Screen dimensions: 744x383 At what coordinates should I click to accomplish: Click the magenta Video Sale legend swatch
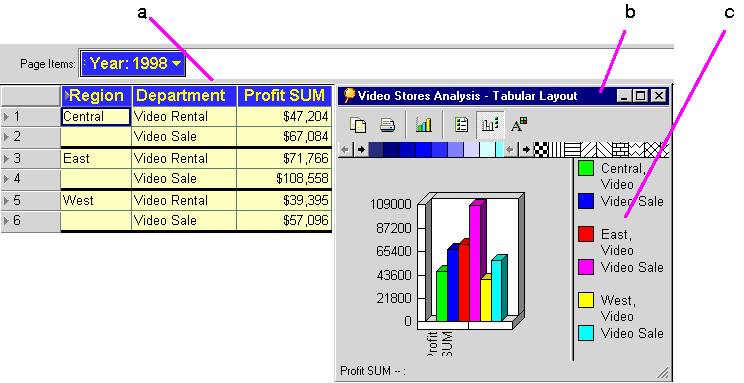(x=586, y=267)
